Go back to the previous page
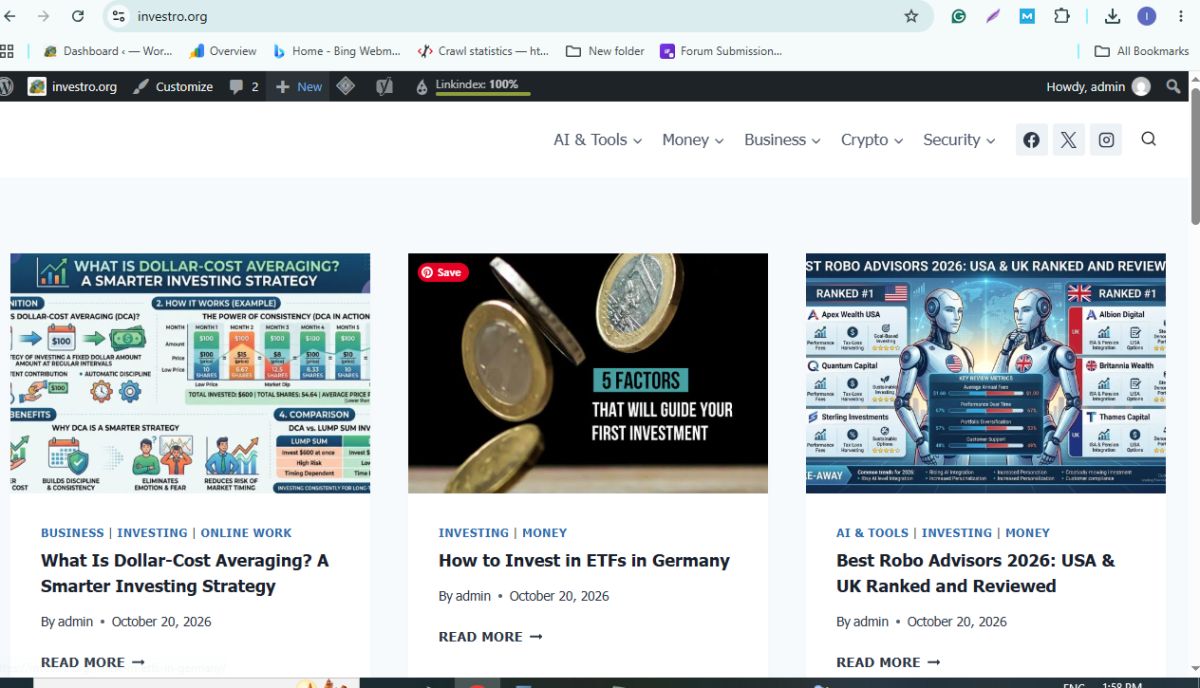1200x688 pixels. pyautogui.click(x=11, y=16)
